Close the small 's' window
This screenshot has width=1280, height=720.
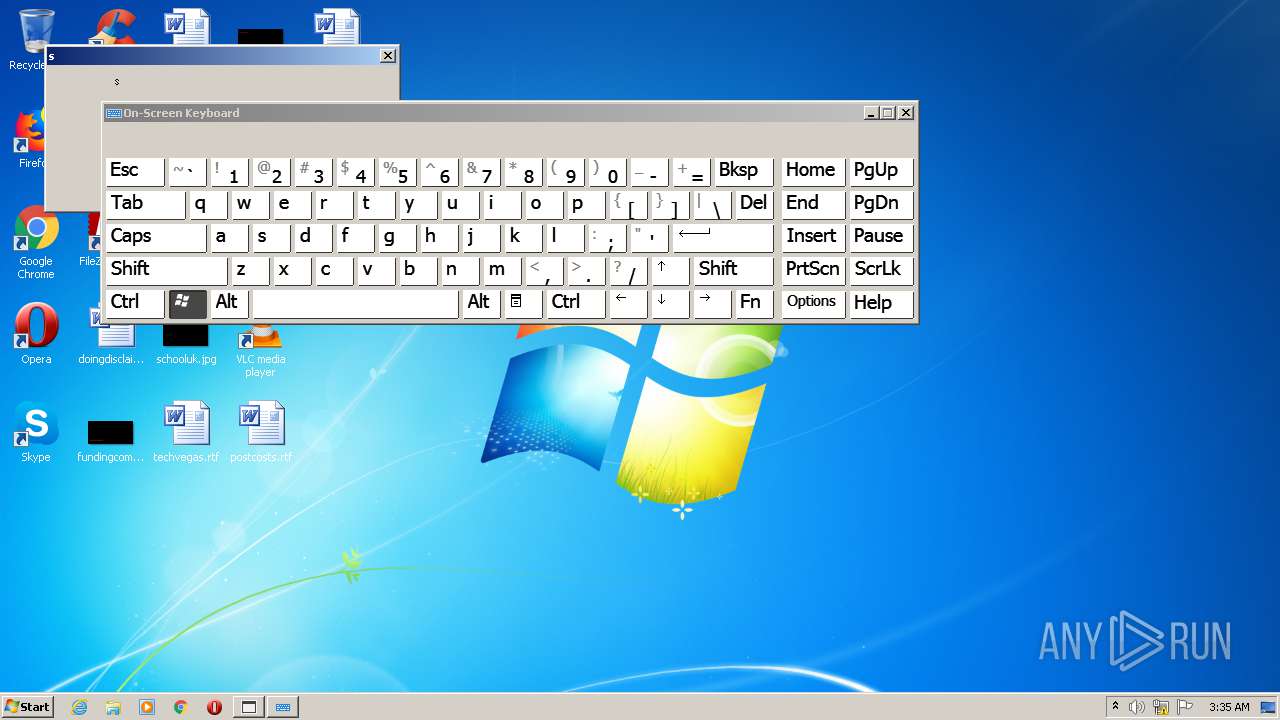coord(388,56)
